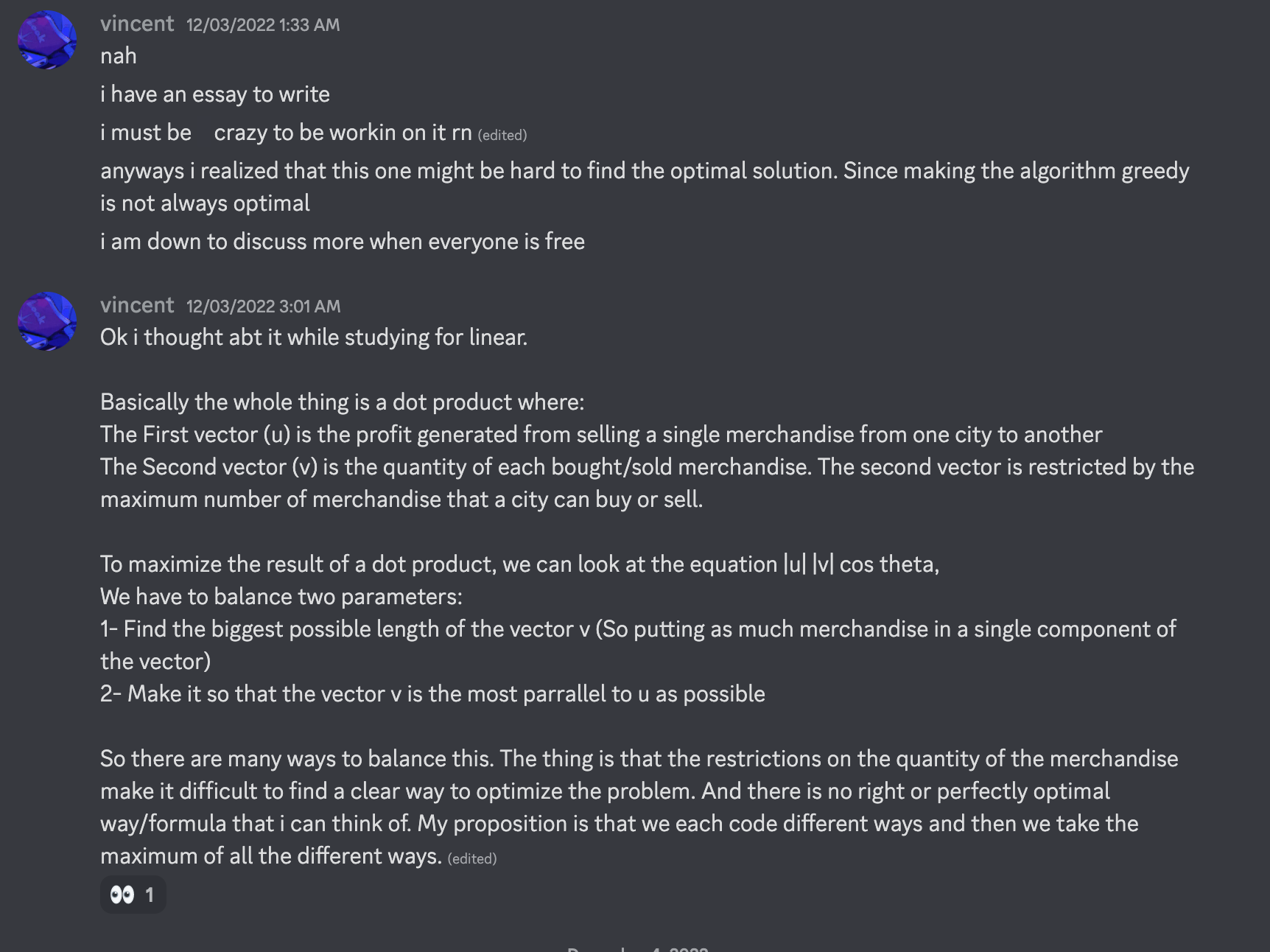Select the 'i have an essay to write' message
Screen dimensions: 1270x952
tap(215, 94)
